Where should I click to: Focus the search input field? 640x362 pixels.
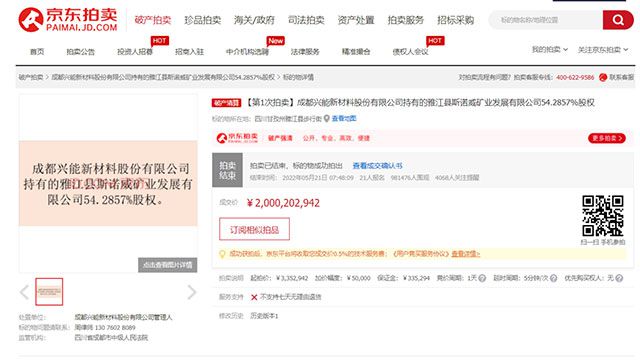pyautogui.click(x=546, y=20)
